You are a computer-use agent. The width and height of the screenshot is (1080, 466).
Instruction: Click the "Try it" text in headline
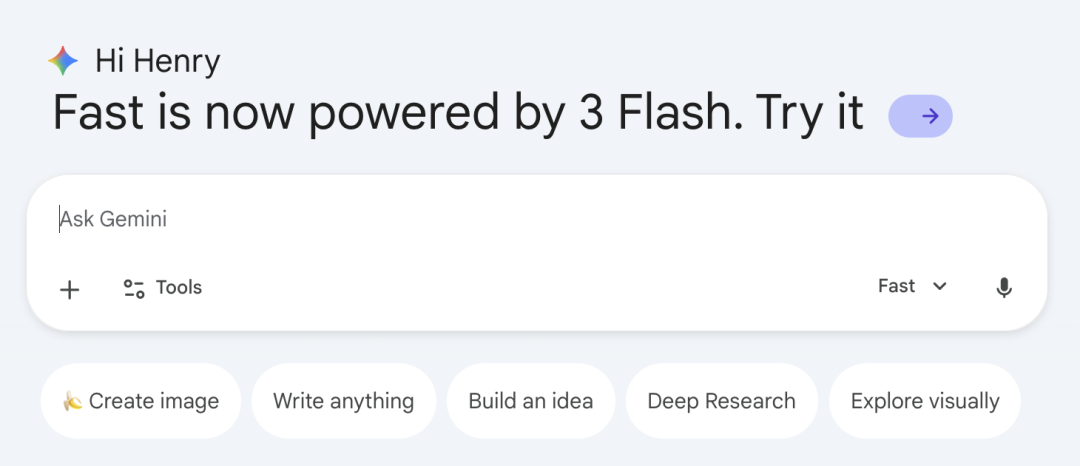click(810, 113)
